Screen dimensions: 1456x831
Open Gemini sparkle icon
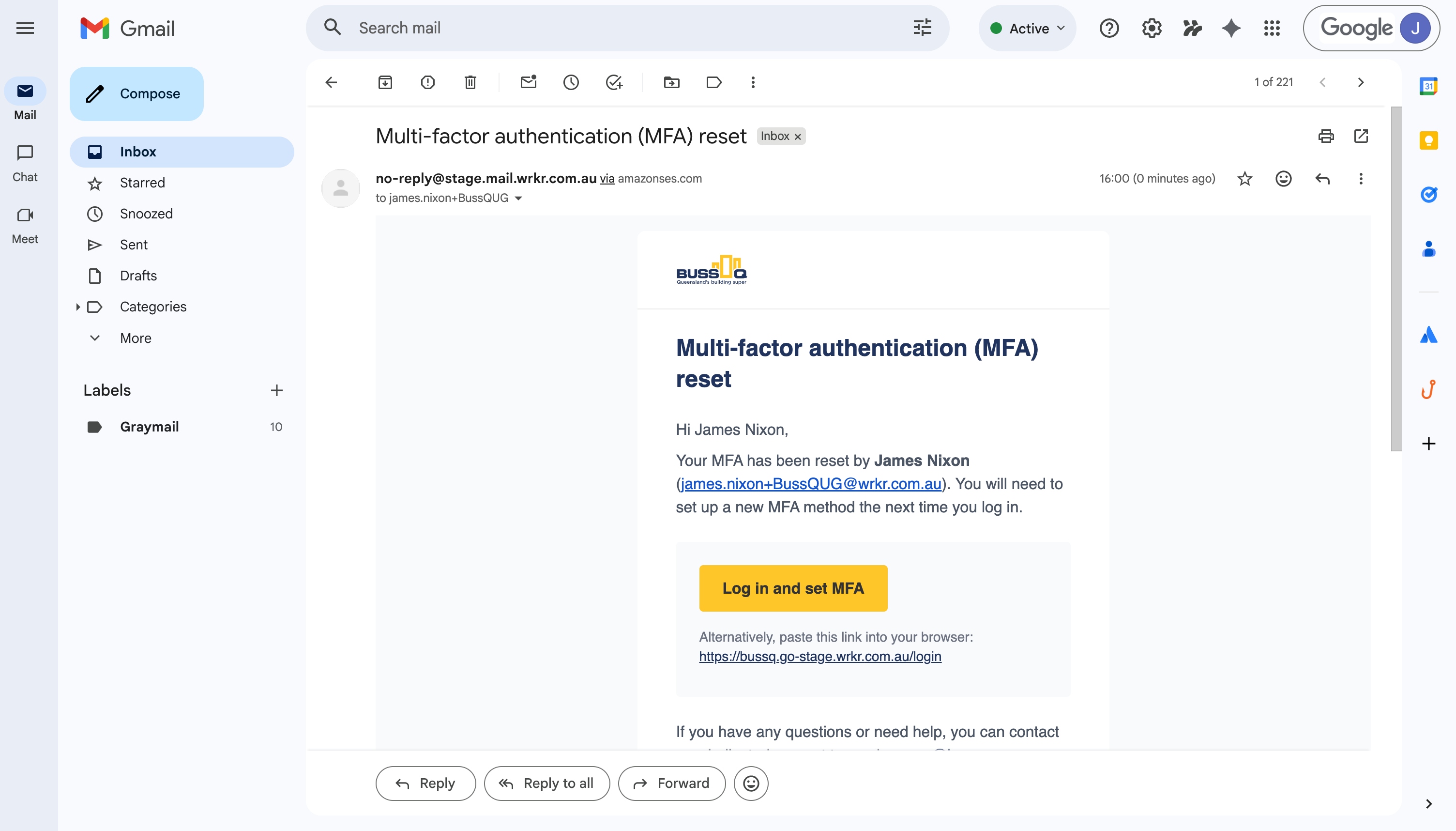tap(1231, 28)
